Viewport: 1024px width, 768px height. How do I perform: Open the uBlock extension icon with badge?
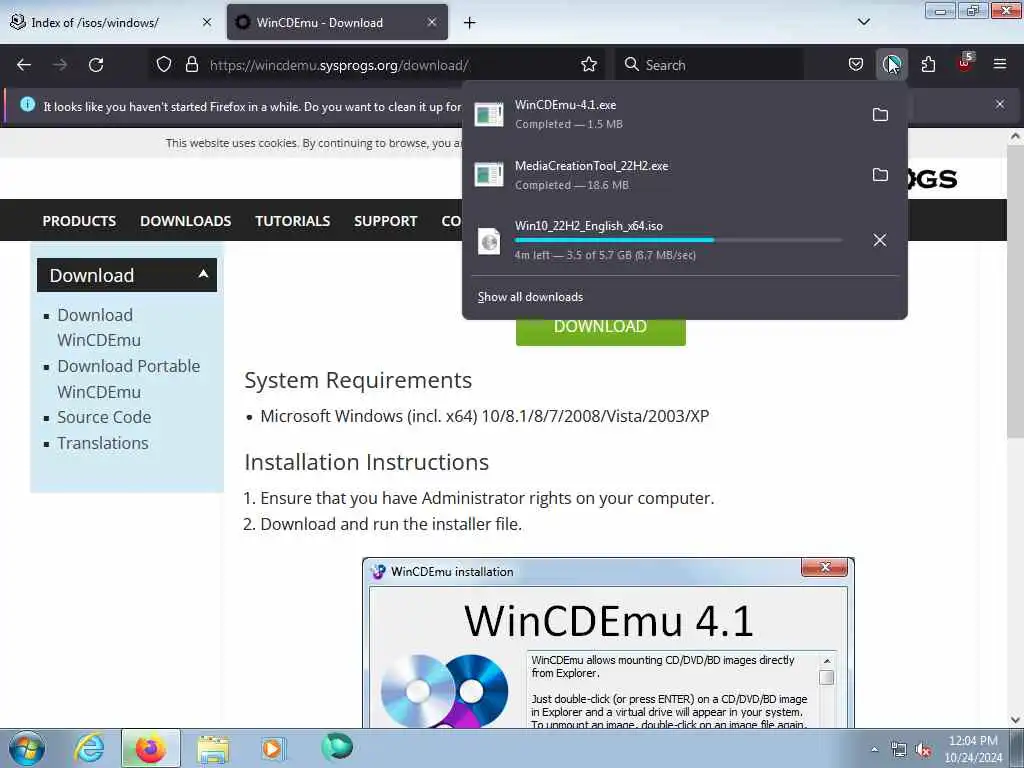[965, 63]
